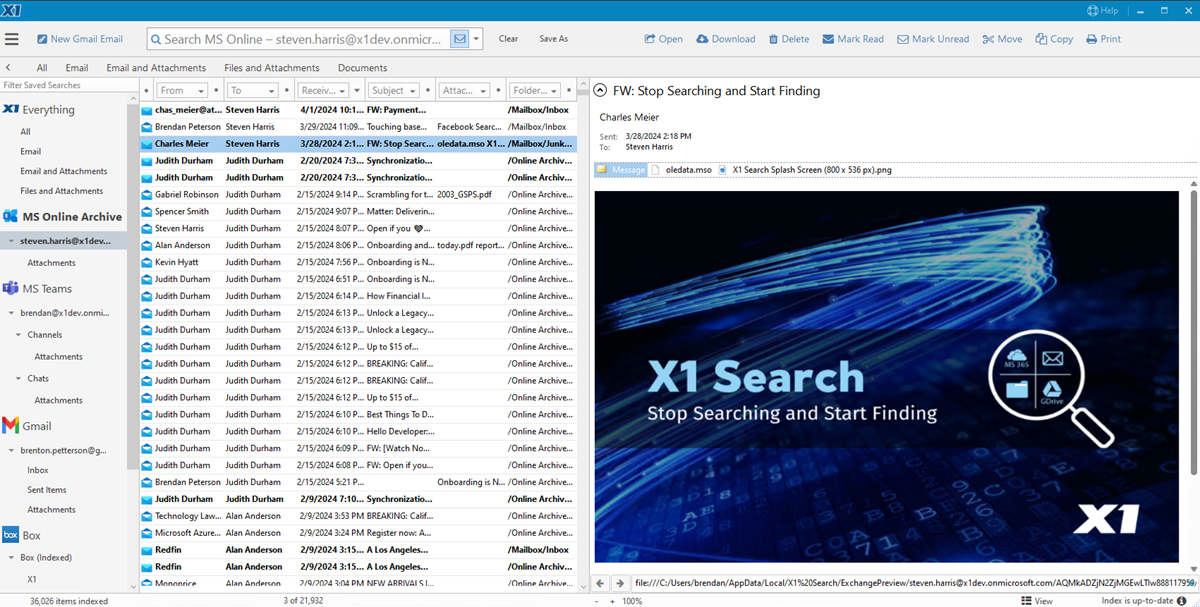Mark the selected email as read
The height and width of the screenshot is (607, 1200).
coord(853,39)
